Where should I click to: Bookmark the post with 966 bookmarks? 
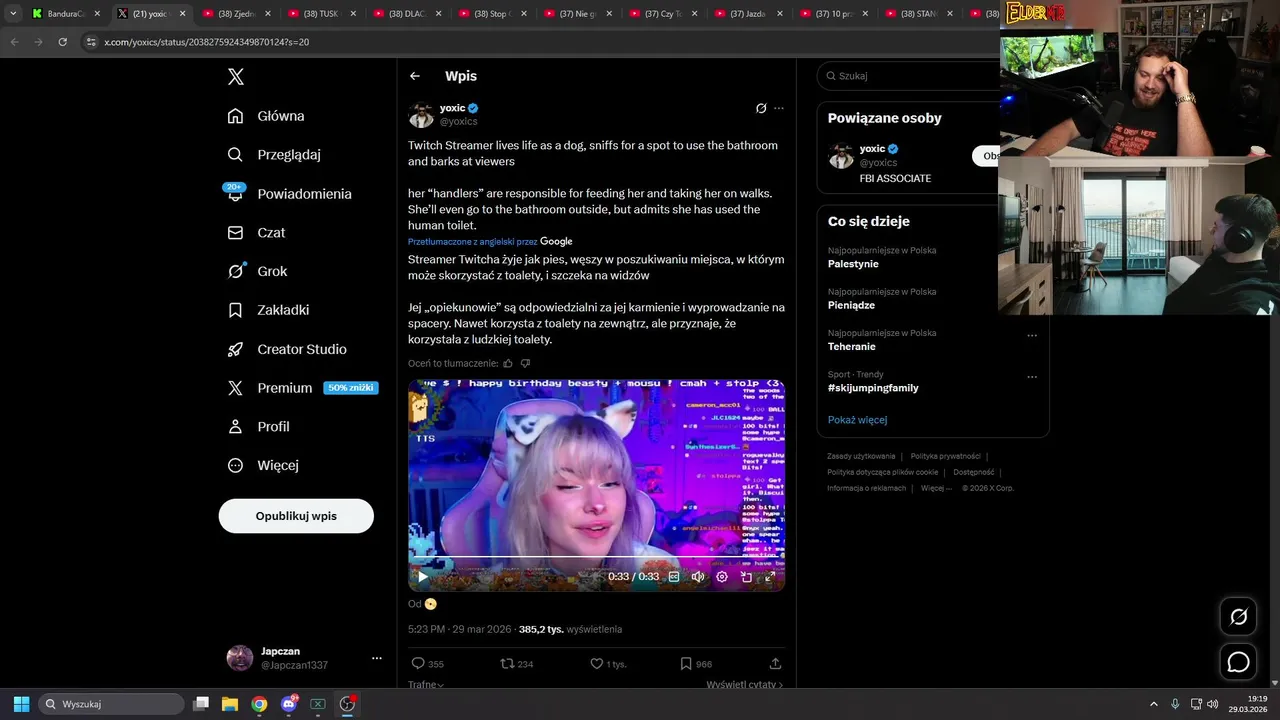click(696, 664)
